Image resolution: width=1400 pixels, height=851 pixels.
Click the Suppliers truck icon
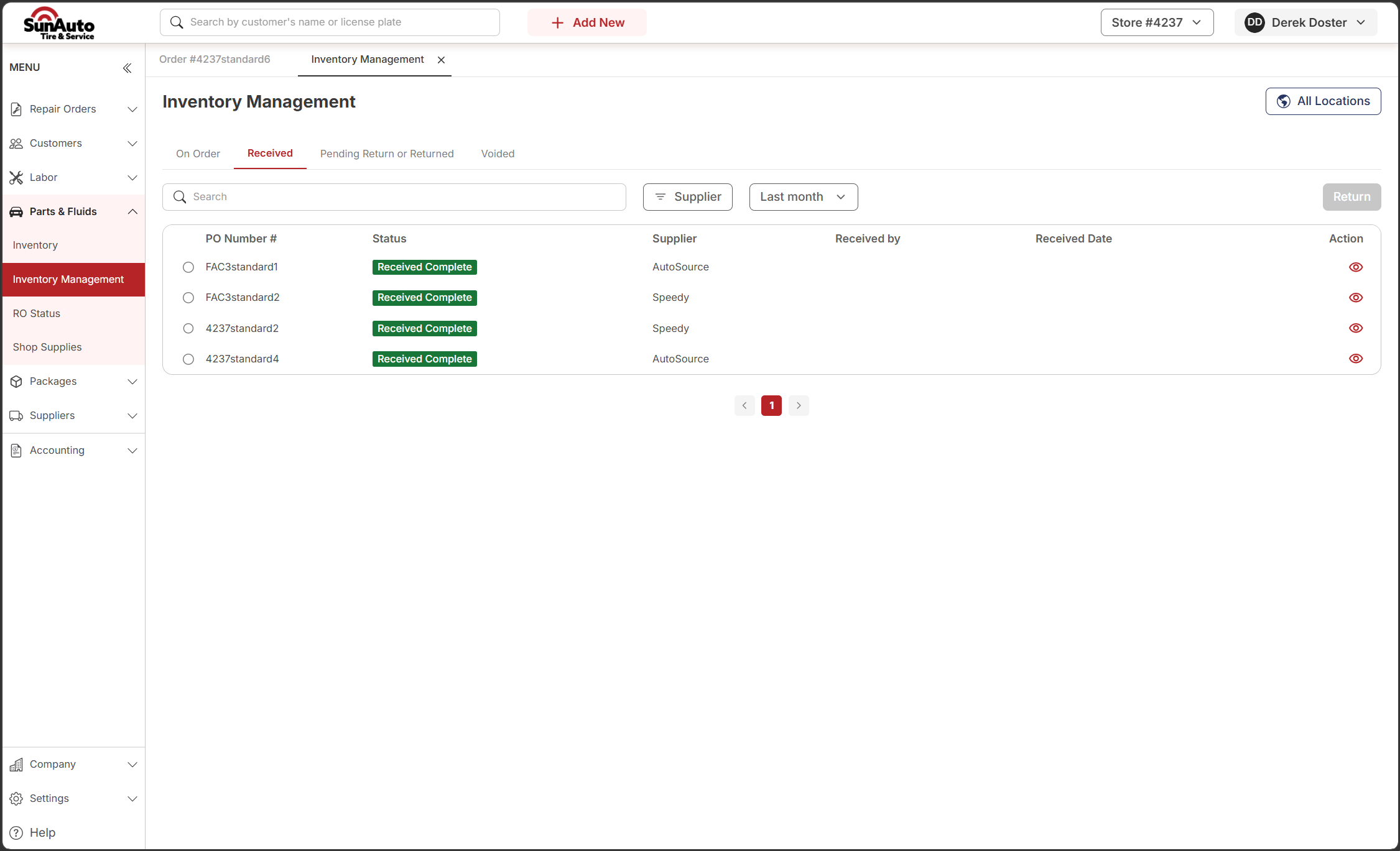16,416
